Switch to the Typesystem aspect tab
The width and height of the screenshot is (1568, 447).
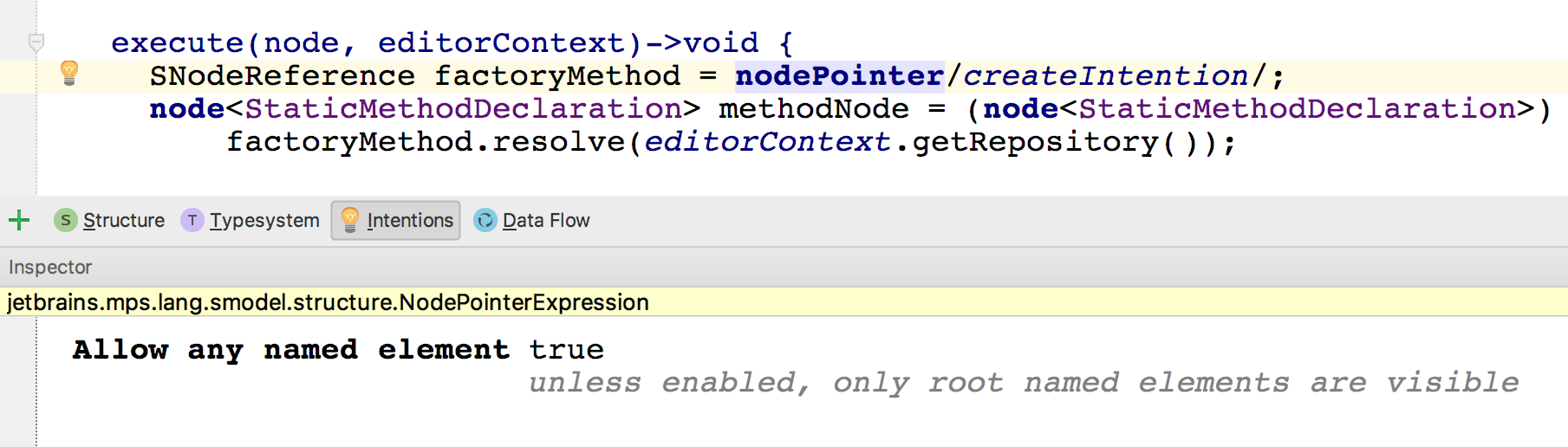pos(250,220)
